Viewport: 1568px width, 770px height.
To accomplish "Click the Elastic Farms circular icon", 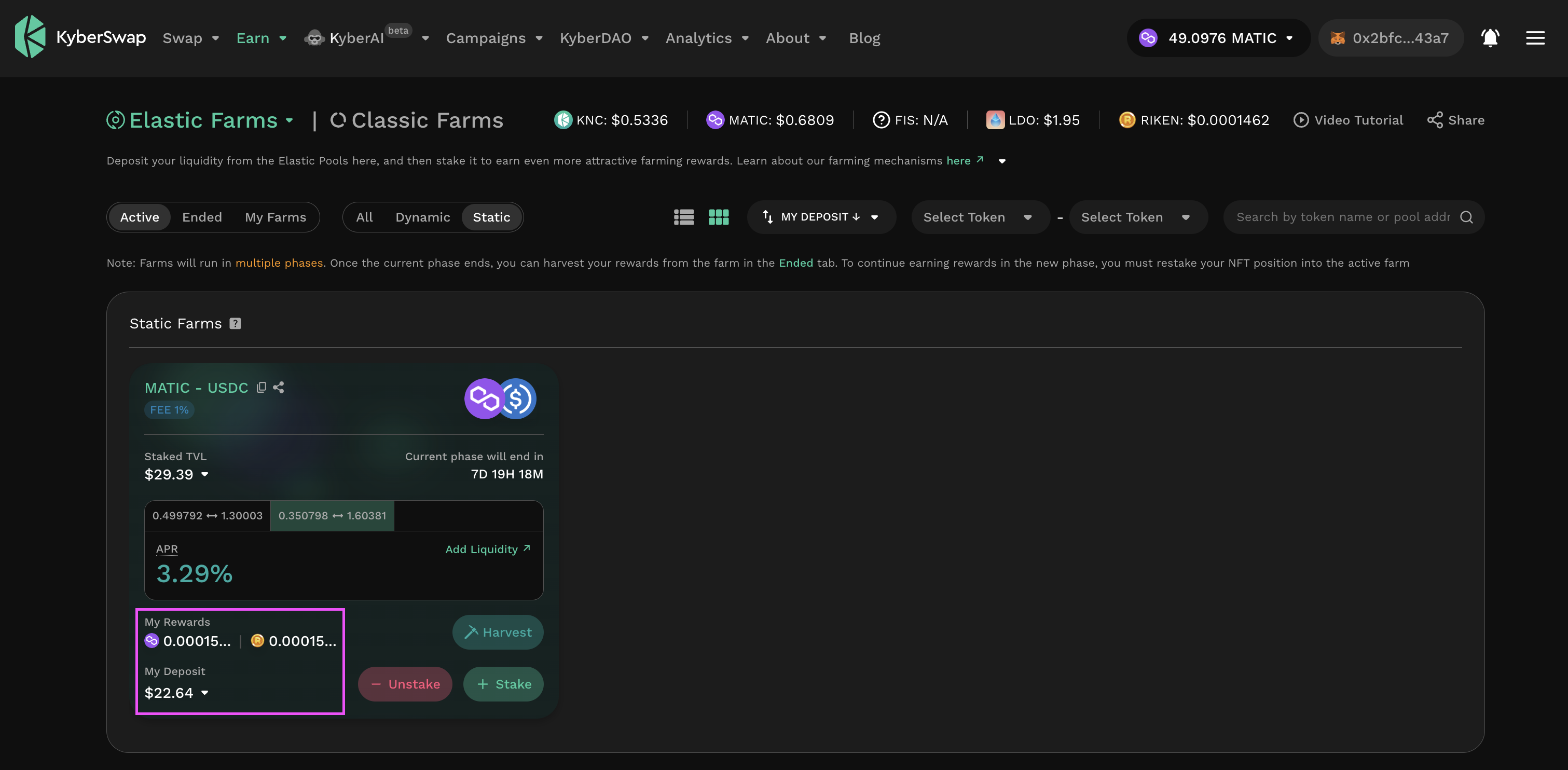I will pyautogui.click(x=116, y=120).
